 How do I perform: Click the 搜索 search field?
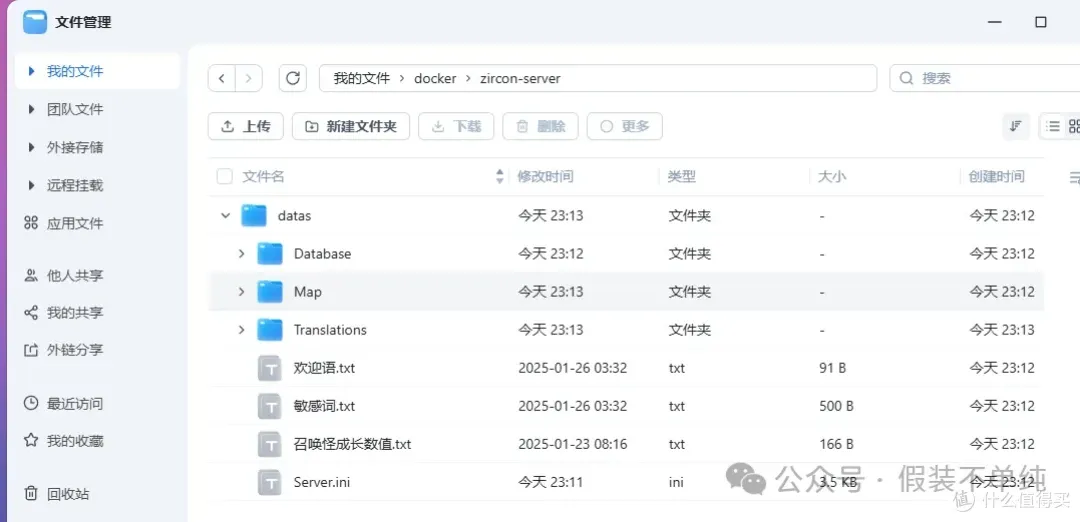click(980, 78)
